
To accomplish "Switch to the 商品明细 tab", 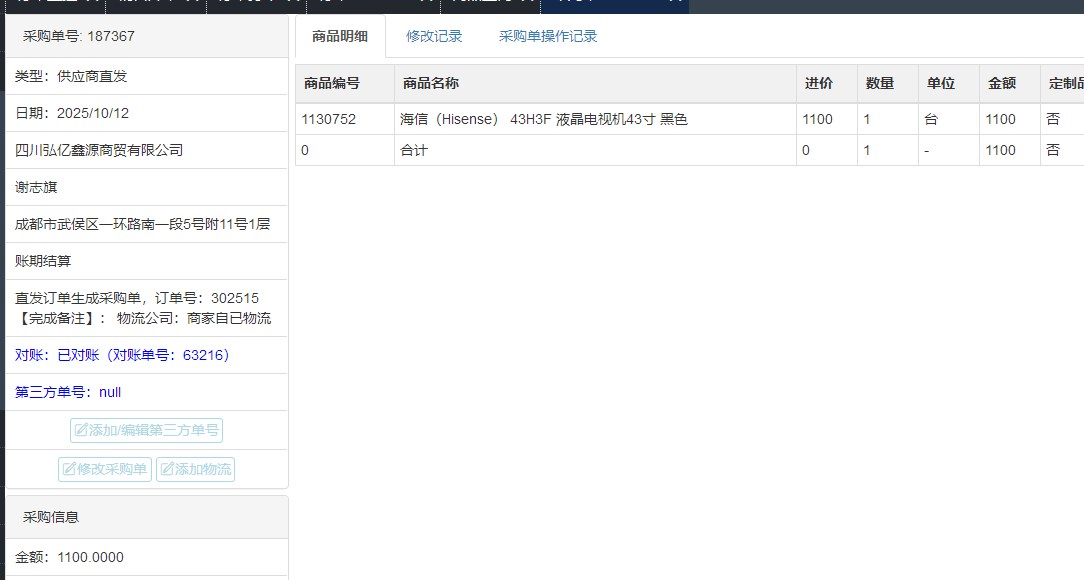I will point(340,36).
